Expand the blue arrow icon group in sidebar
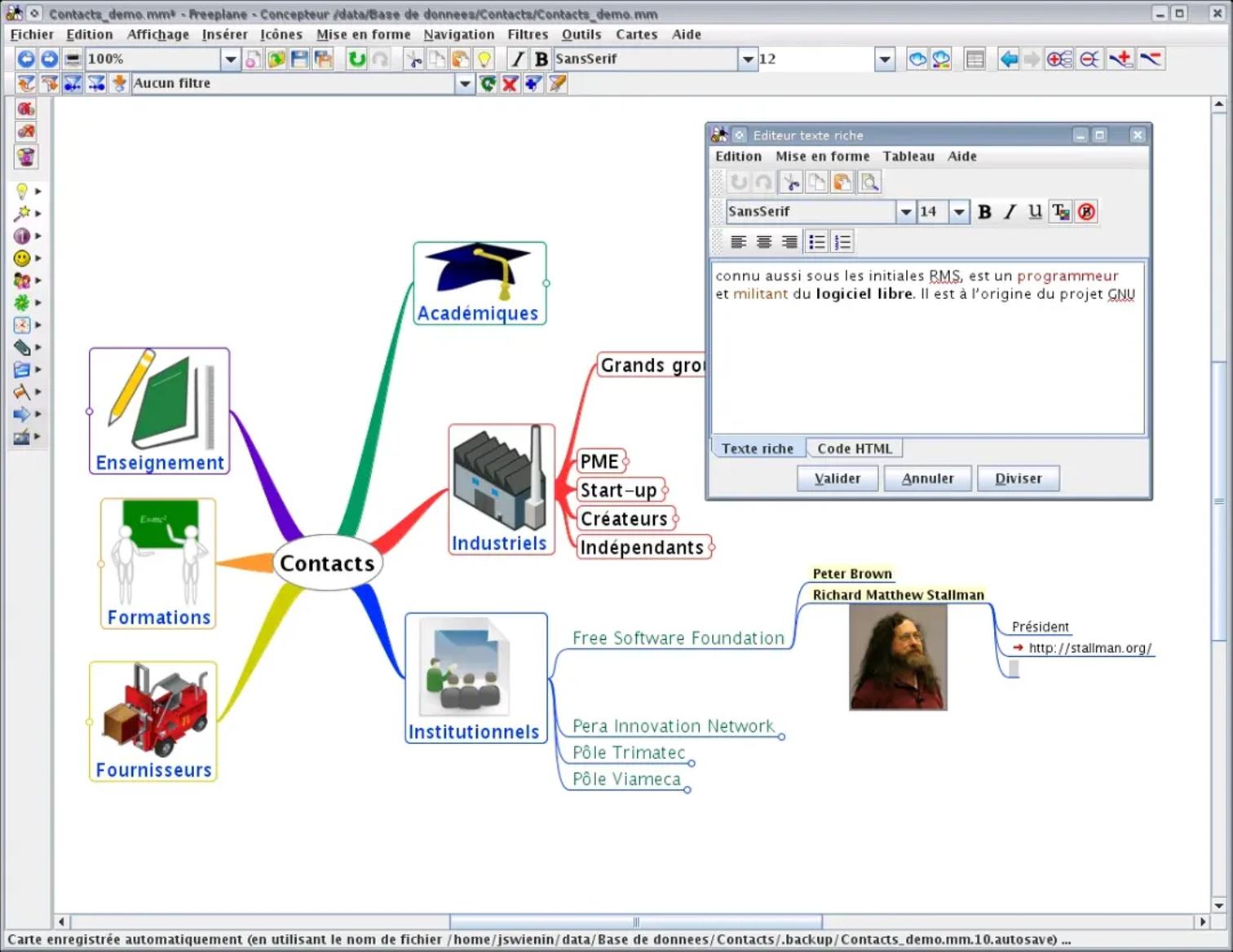The image size is (1233, 952). pos(38,414)
